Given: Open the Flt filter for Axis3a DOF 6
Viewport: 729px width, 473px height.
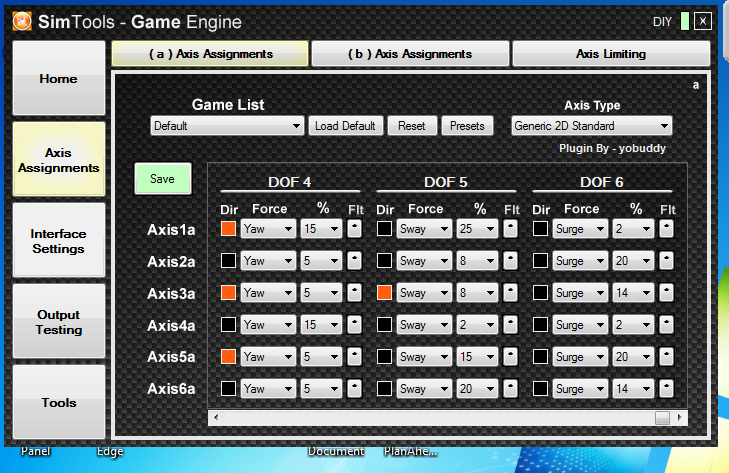Looking at the screenshot, I should (666, 293).
